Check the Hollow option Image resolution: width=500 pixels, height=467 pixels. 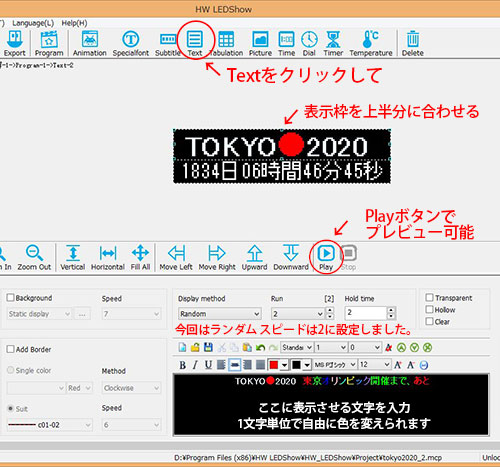point(429,309)
